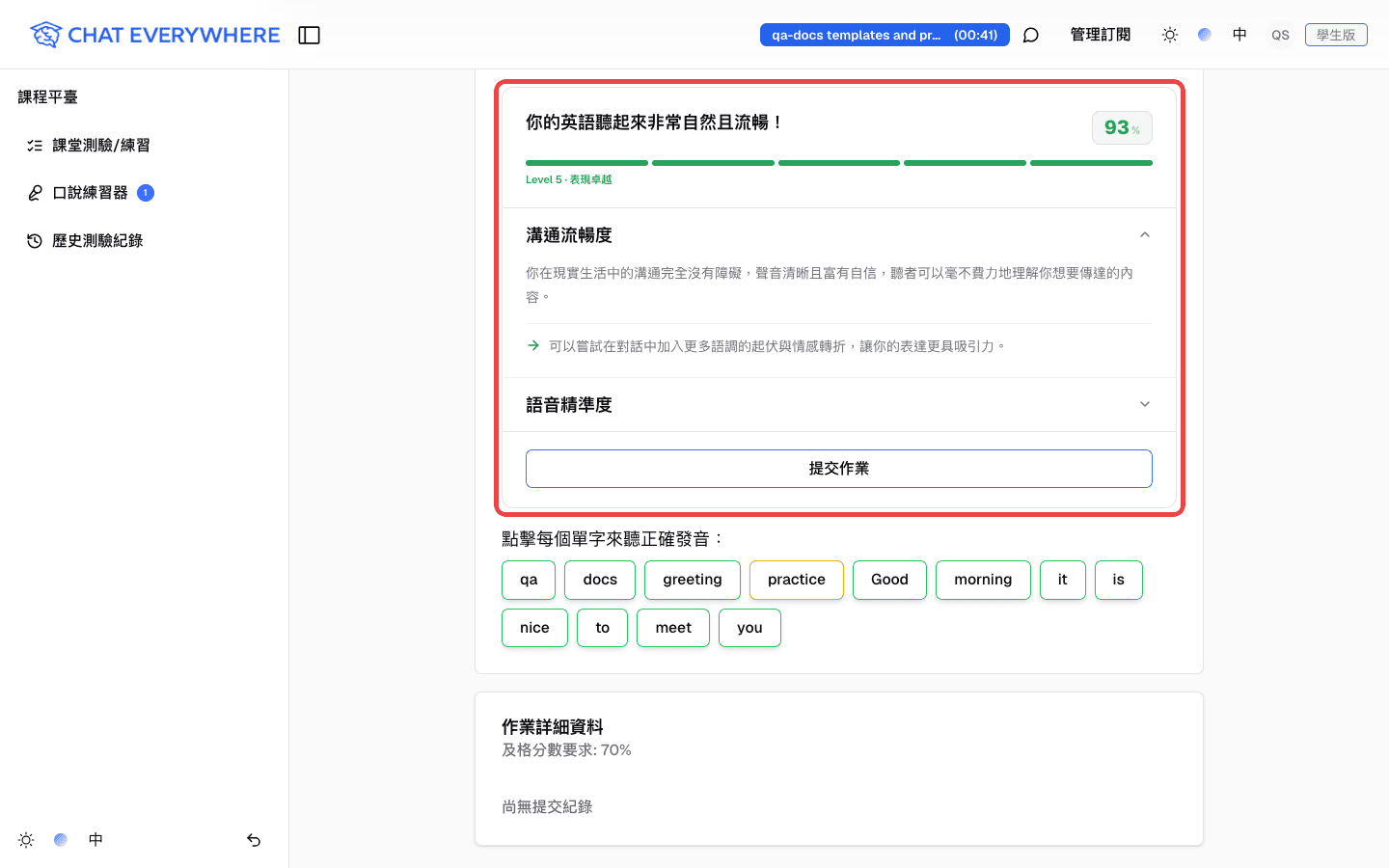Play pronunciation of word meet
This screenshot has height=868, width=1389.
click(x=673, y=628)
